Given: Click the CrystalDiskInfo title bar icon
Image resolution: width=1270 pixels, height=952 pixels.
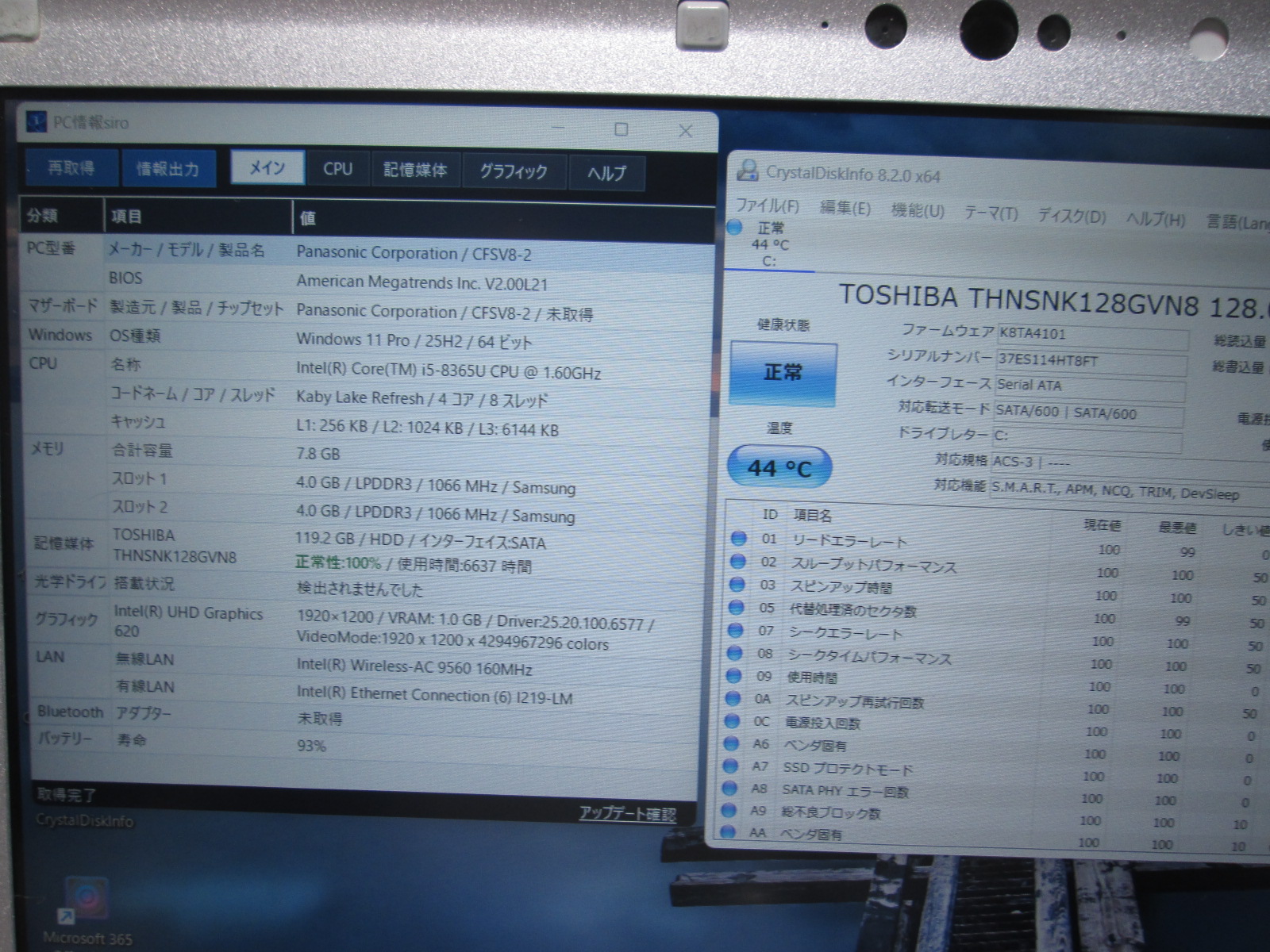Looking at the screenshot, I should (747, 170).
